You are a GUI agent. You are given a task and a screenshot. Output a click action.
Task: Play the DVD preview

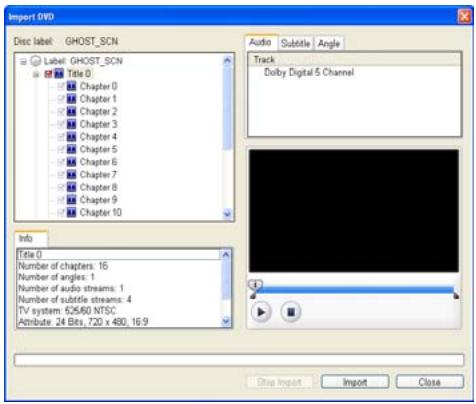click(x=261, y=312)
